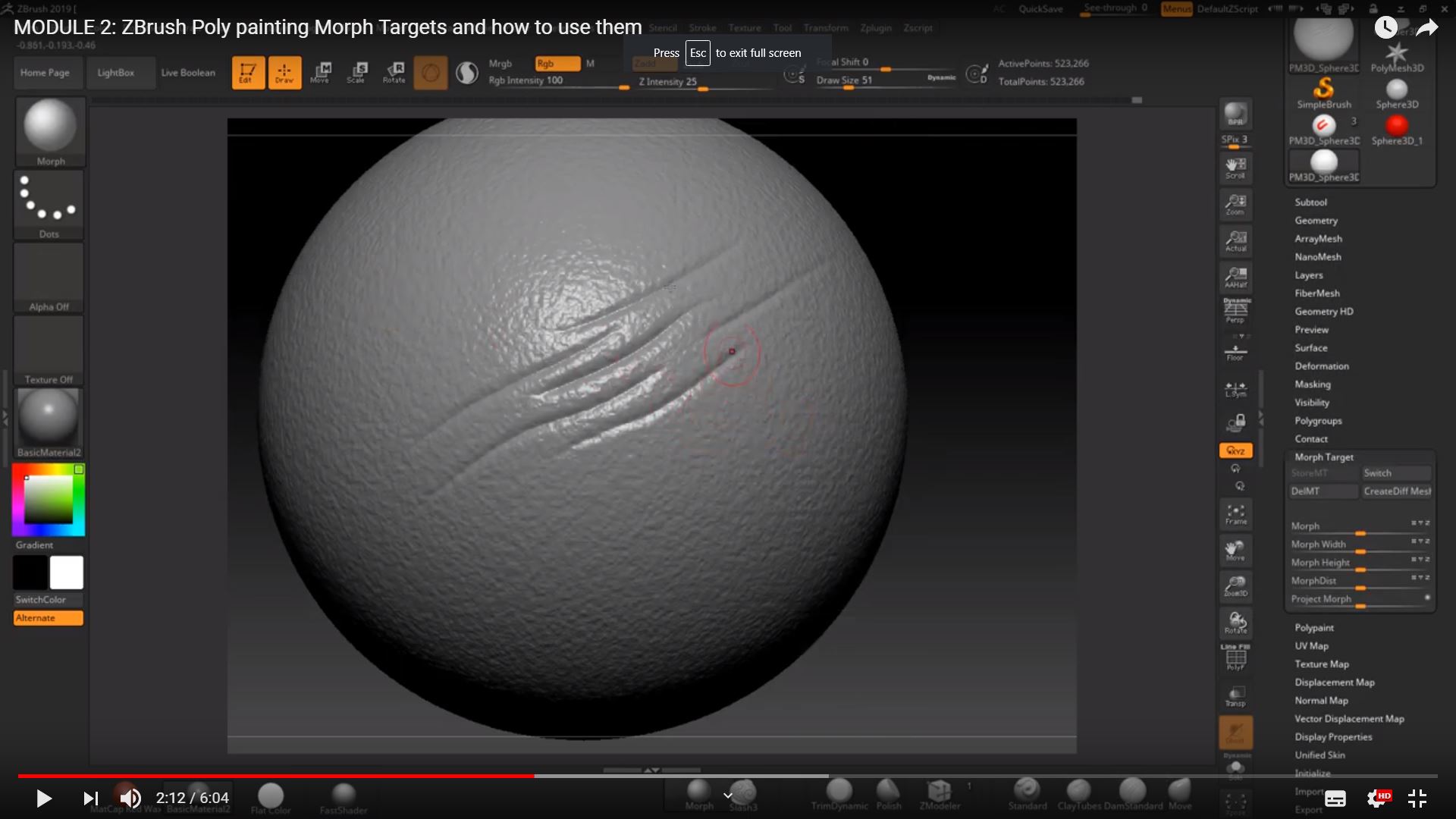Mute the video volume
Viewport: 1456px width, 819px height.
coord(130,798)
